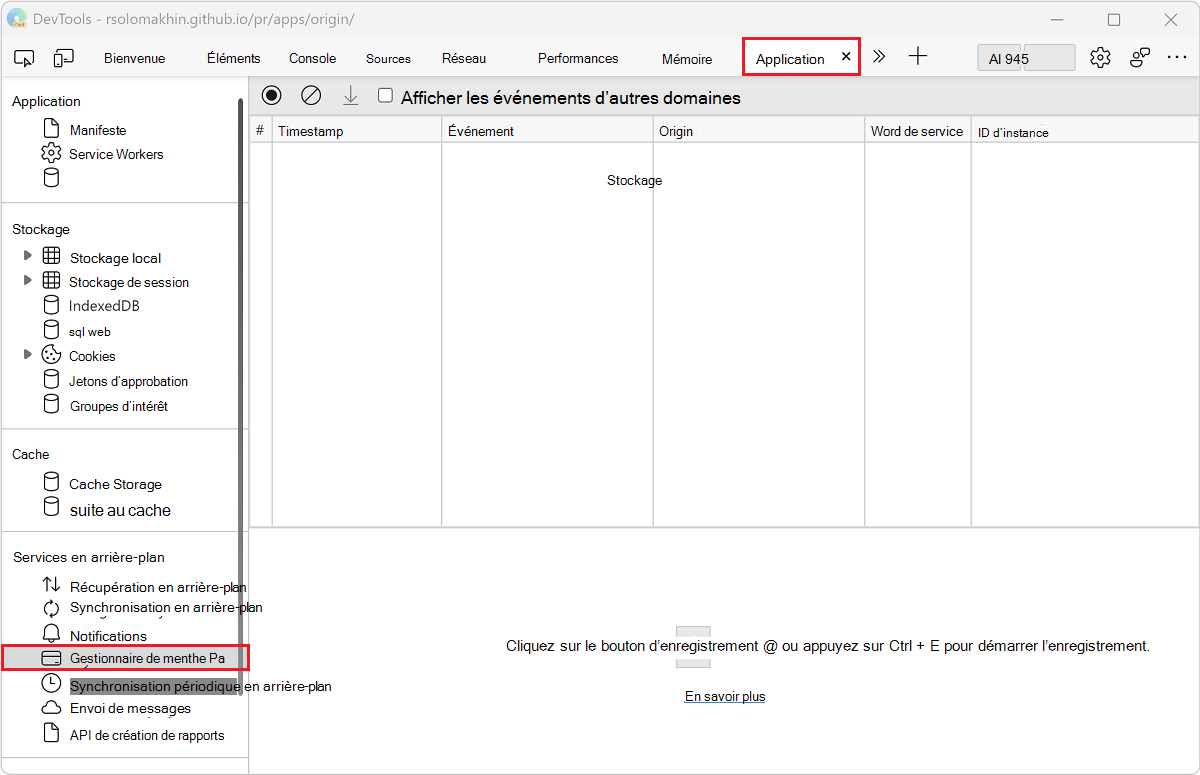The height and width of the screenshot is (775, 1200).
Task: Expand the Cookies tree
Action: pos(26,355)
